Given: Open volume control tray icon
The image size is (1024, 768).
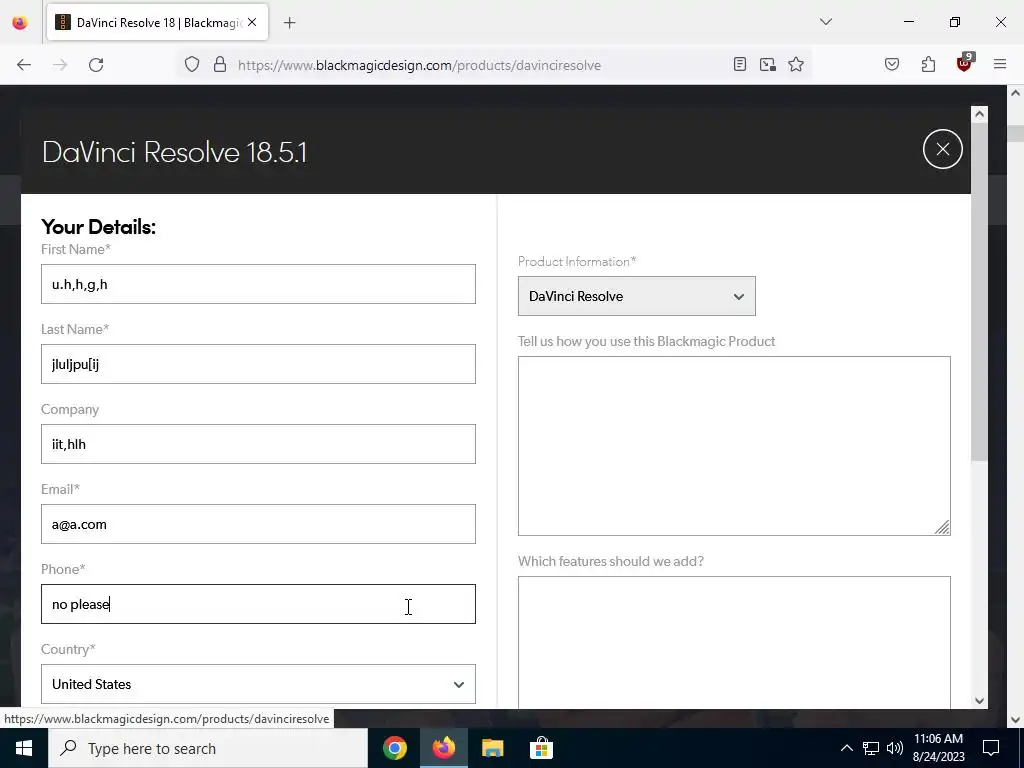Looking at the screenshot, I should 895,748.
